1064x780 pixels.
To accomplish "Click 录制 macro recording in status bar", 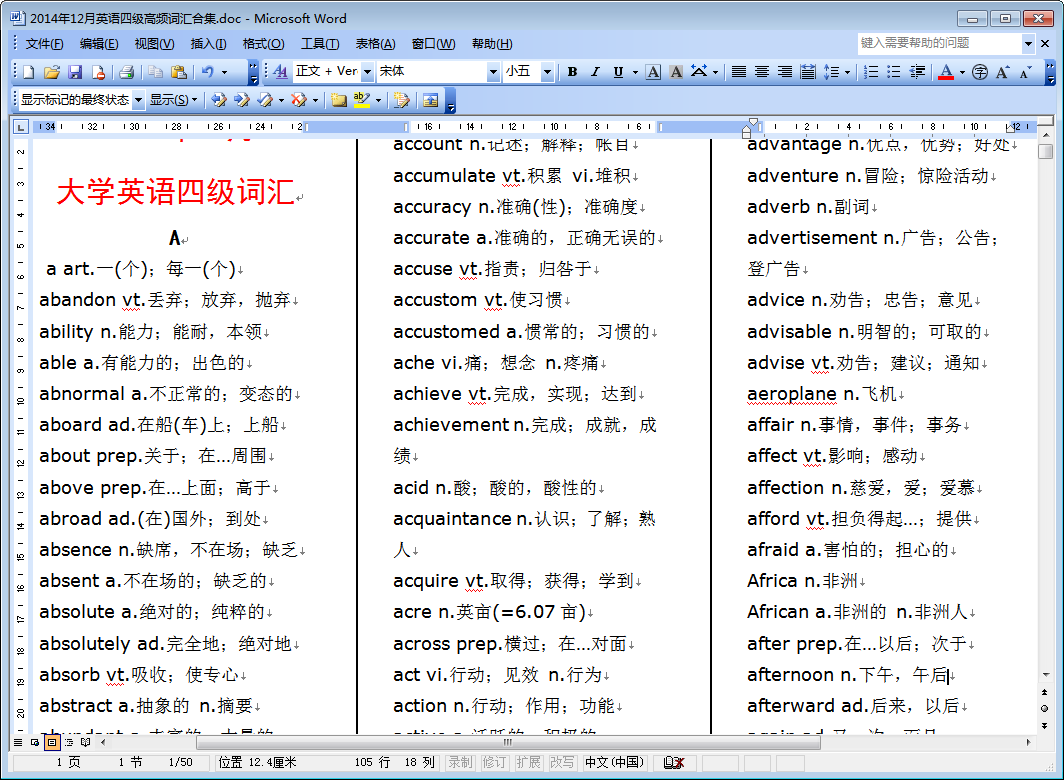I will tap(460, 762).
